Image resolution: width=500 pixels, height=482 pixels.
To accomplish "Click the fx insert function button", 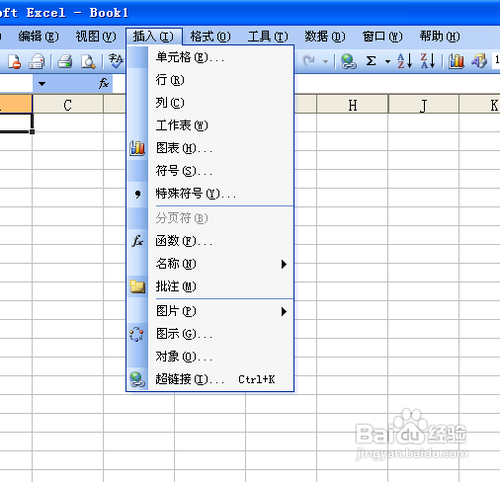I will pyautogui.click(x=104, y=83).
